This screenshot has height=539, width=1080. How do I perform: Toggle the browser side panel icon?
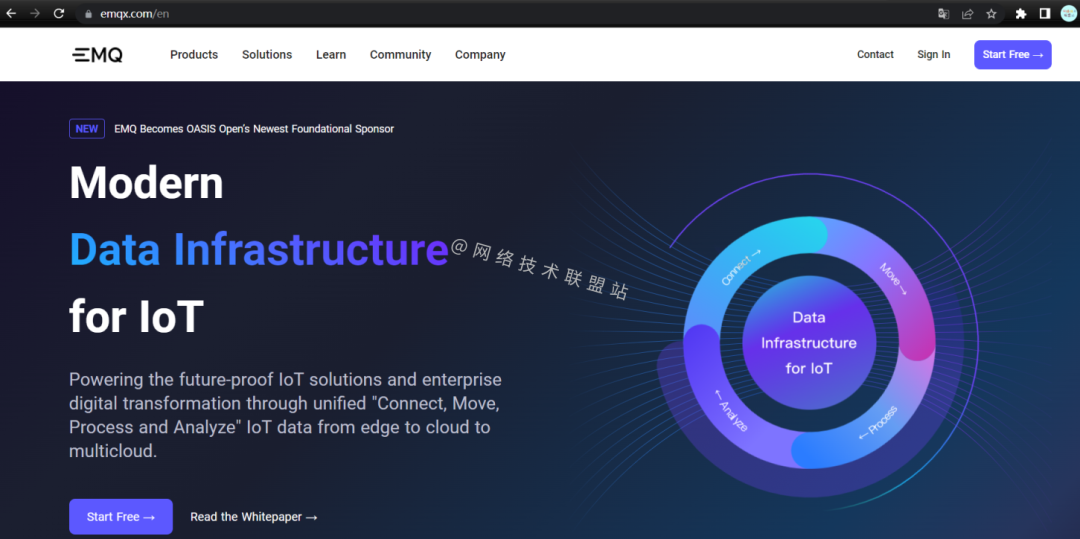click(1044, 13)
